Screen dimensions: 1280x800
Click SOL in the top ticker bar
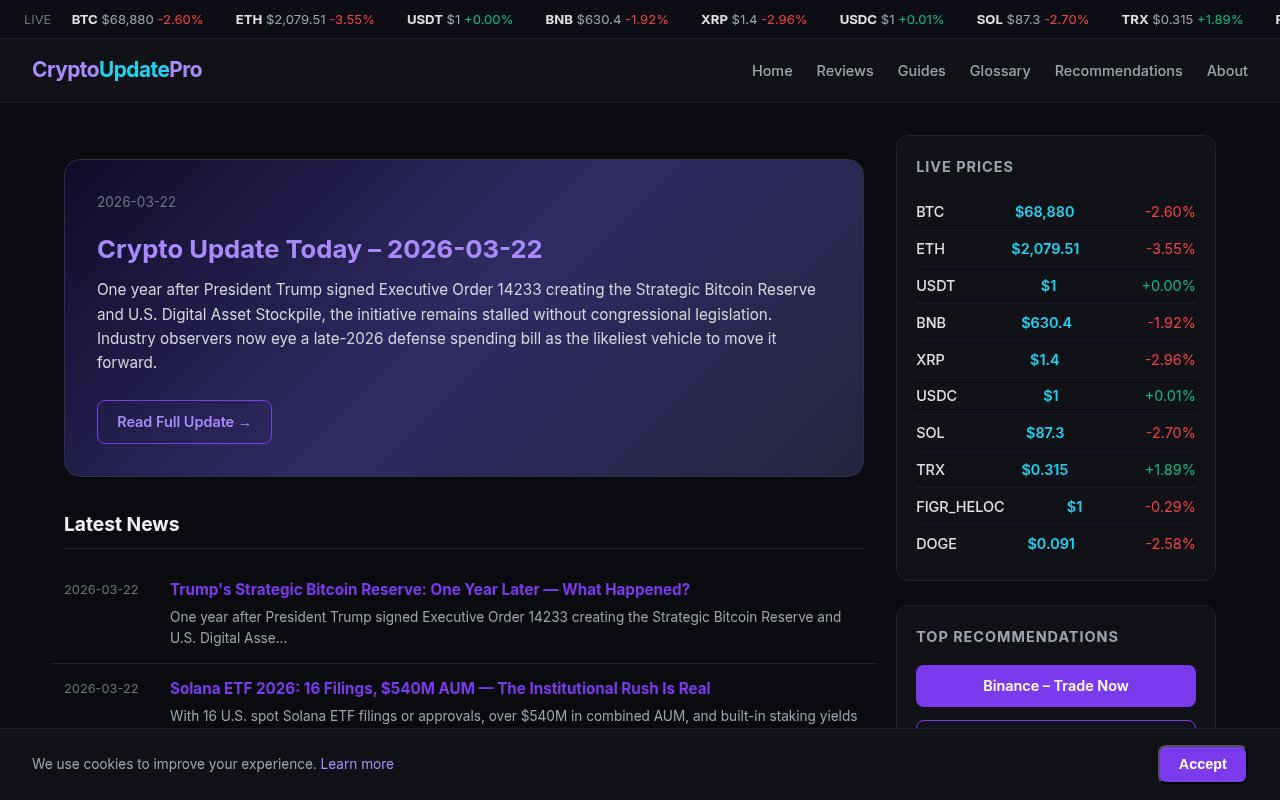tap(1032, 19)
